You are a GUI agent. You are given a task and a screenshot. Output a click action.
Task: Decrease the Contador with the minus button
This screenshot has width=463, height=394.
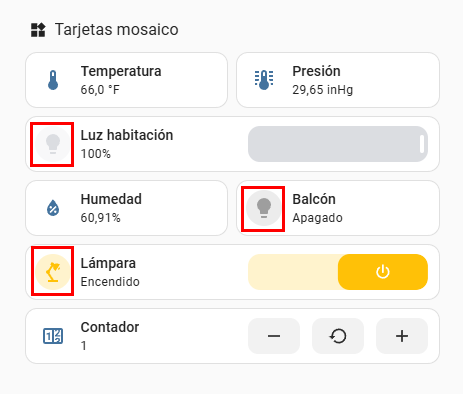click(274, 336)
